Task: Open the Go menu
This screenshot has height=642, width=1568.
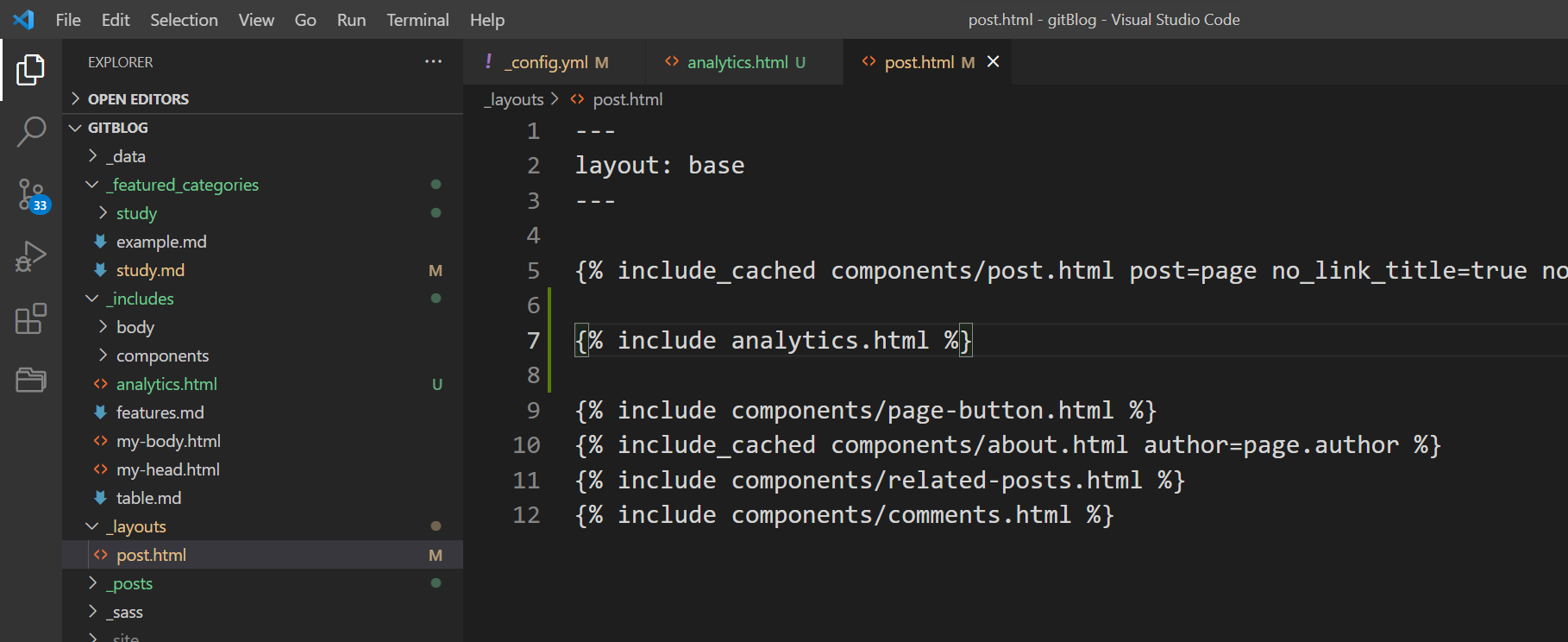Action: click(305, 19)
